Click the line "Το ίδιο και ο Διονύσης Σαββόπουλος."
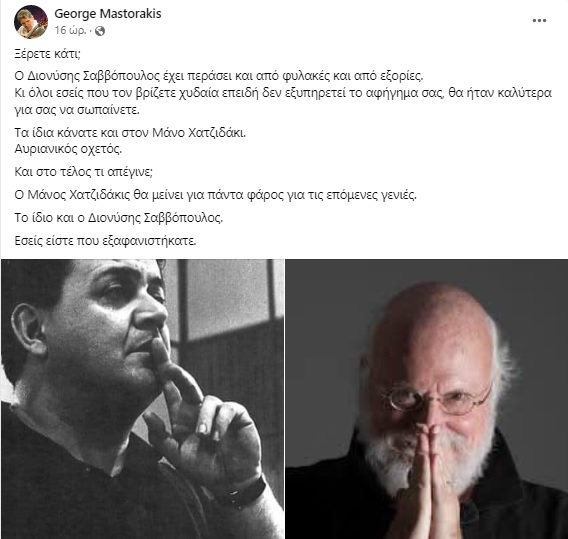The height and width of the screenshot is (539, 568). (x=118, y=218)
